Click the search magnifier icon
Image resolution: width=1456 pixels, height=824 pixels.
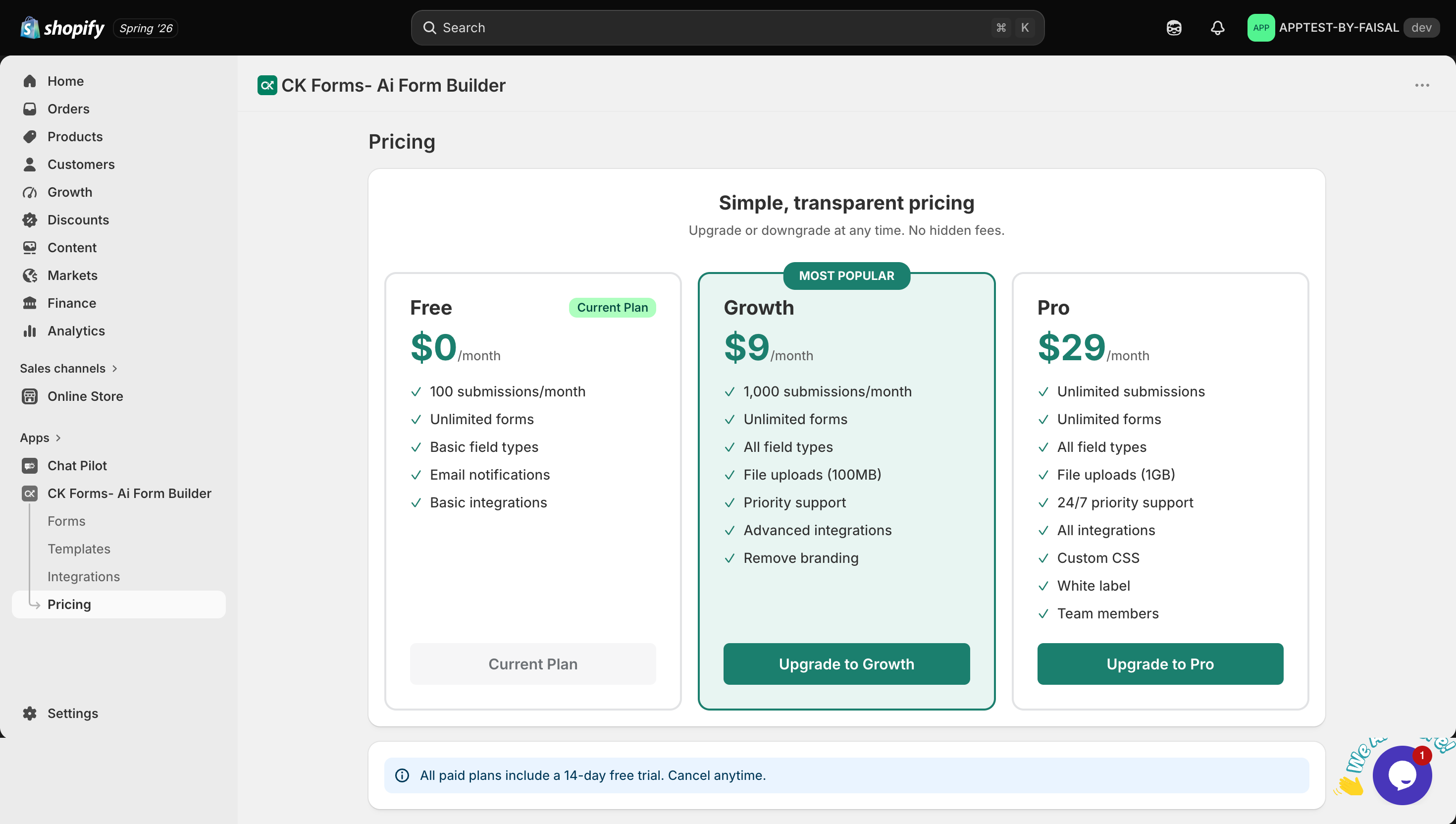pyautogui.click(x=429, y=28)
